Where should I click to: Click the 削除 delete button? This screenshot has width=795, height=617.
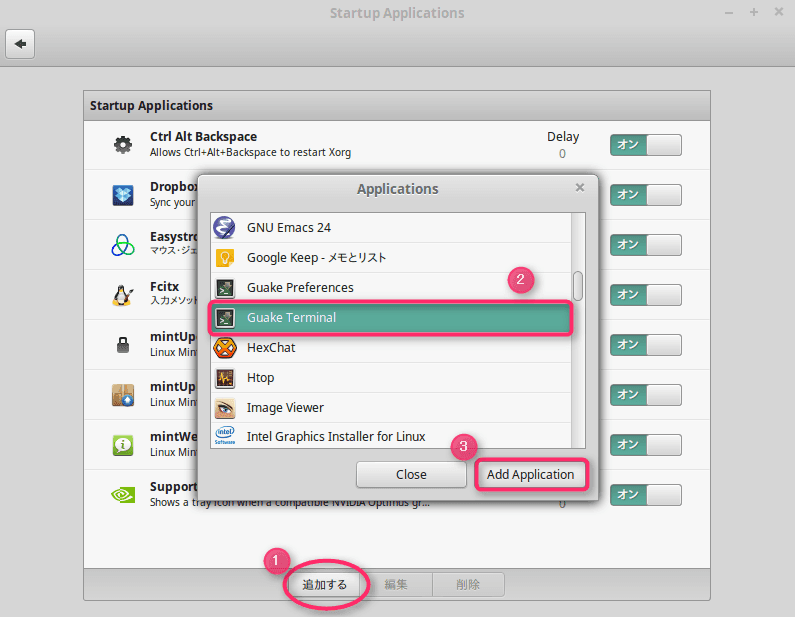click(468, 585)
